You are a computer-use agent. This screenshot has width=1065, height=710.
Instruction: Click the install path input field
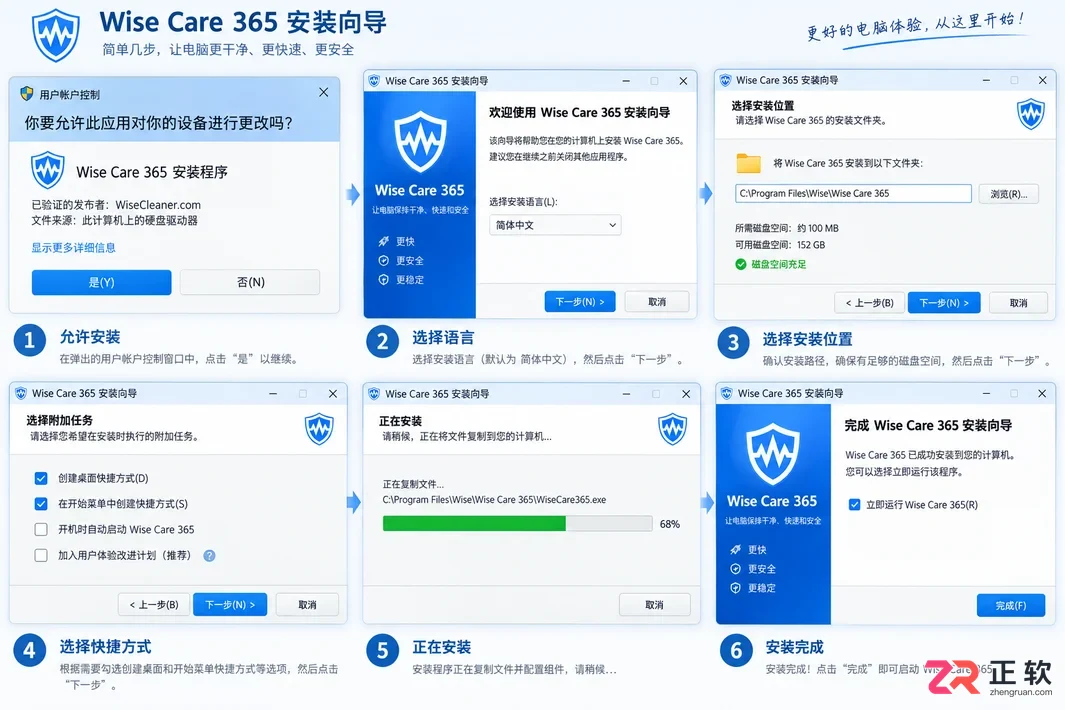(x=853, y=193)
